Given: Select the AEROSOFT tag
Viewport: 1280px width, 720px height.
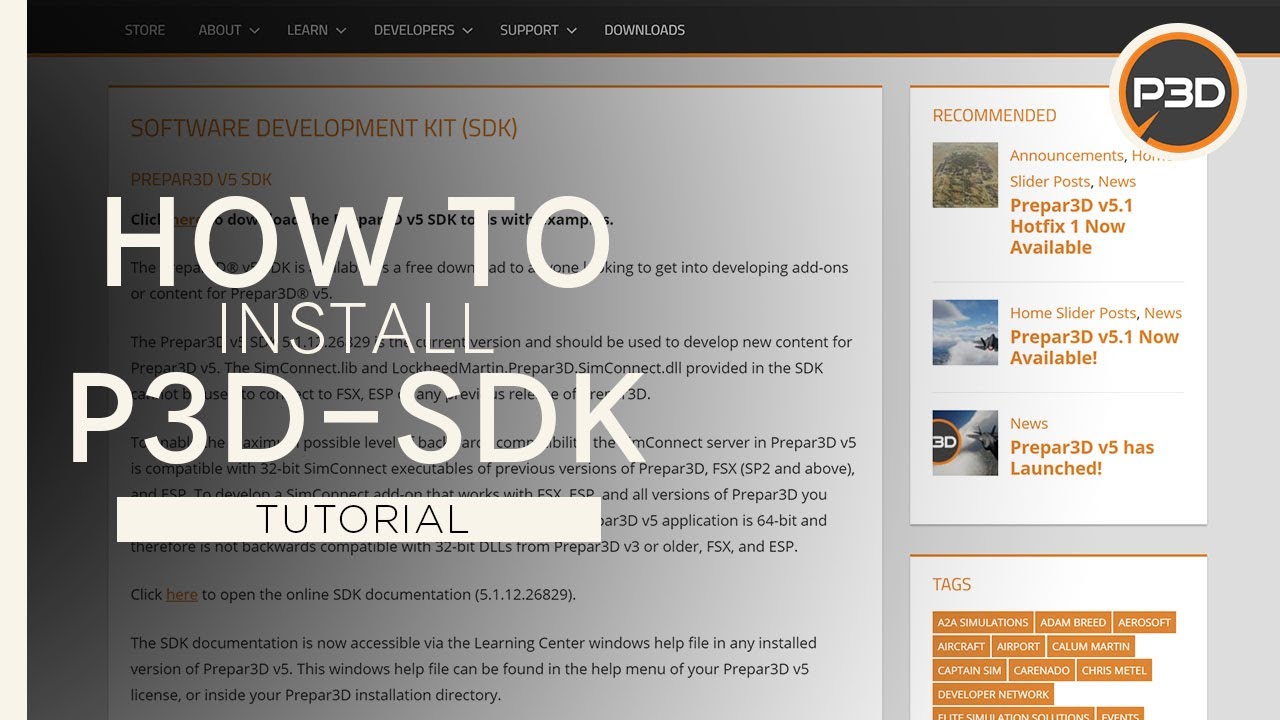Looking at the screenshot, I should pos(1144,622).
